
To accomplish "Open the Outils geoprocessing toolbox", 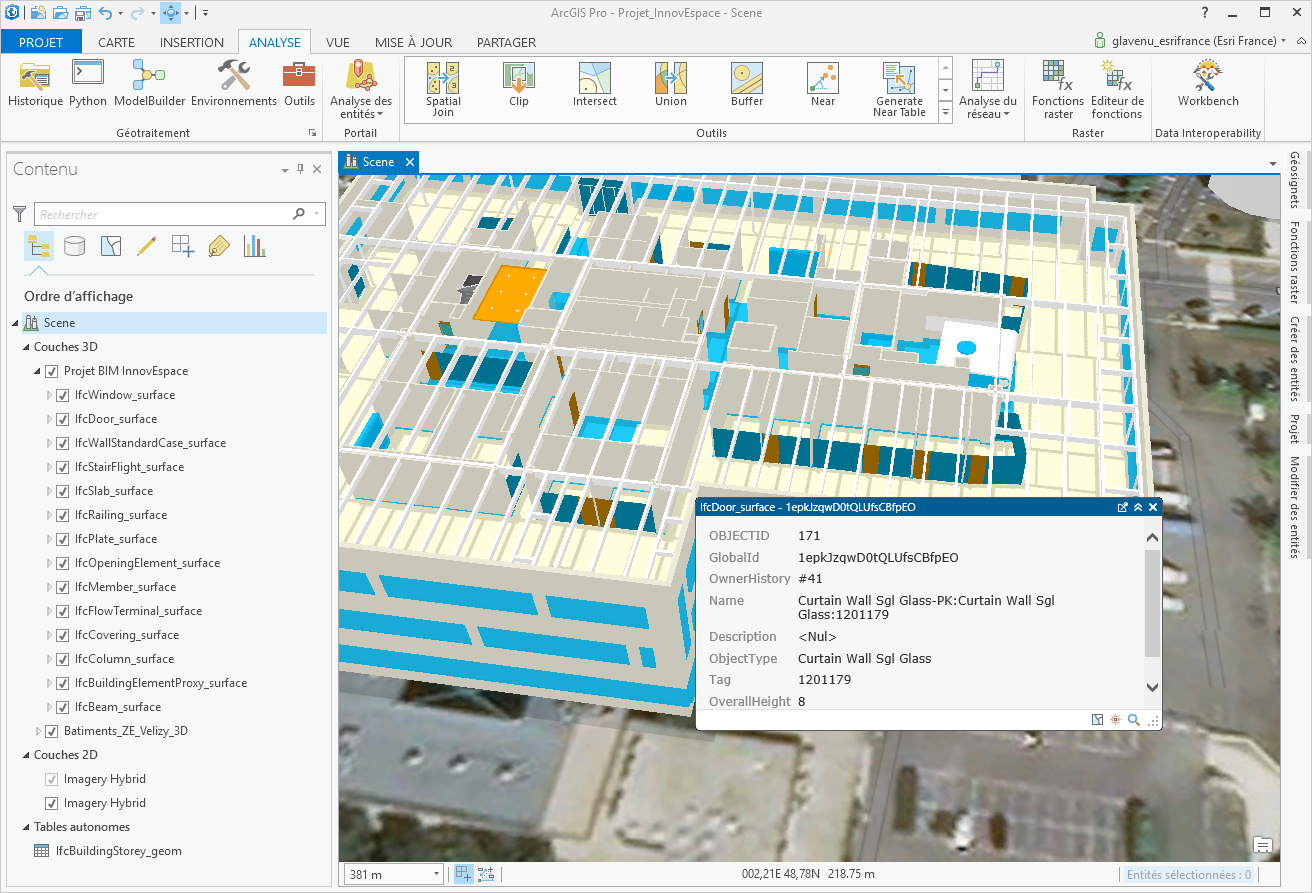I will click(x=299, y=84).
